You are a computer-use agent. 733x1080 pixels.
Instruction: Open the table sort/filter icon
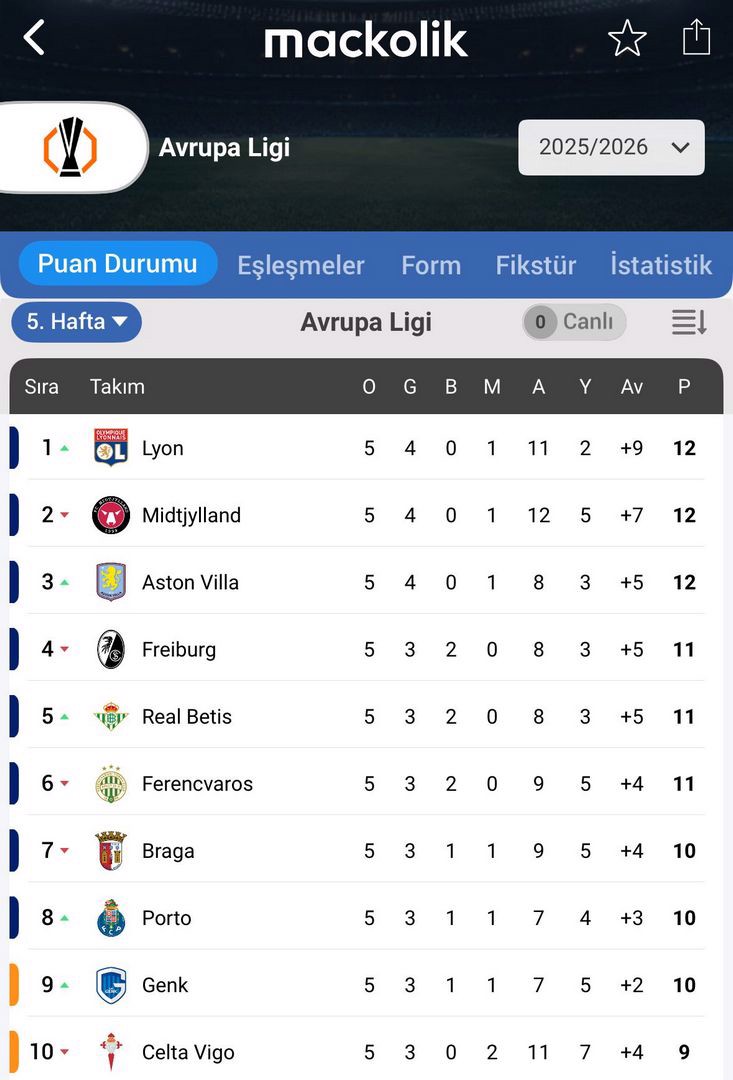tap(689, 322)
